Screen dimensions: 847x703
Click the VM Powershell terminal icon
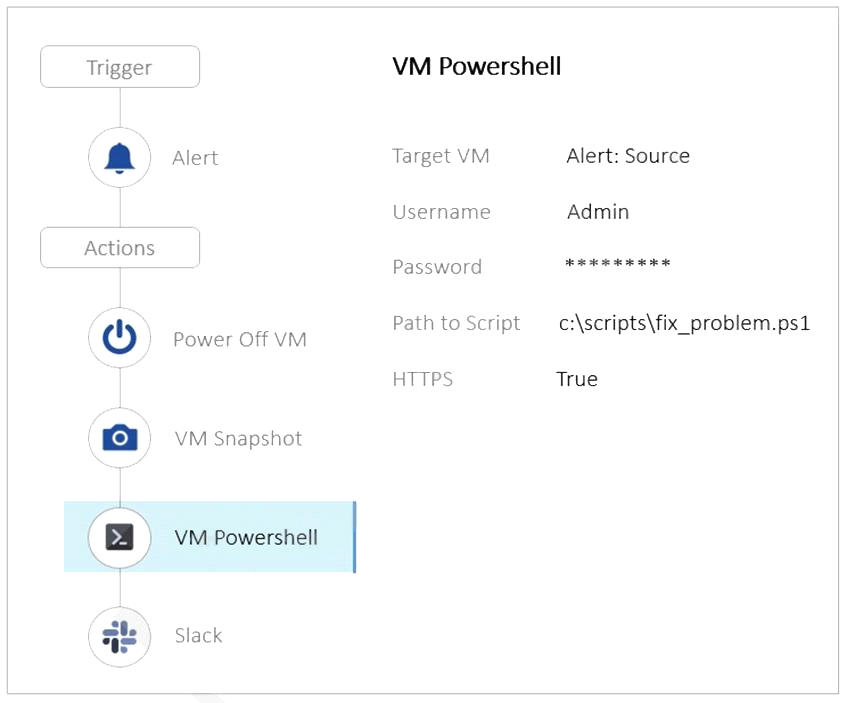(119, 537)
